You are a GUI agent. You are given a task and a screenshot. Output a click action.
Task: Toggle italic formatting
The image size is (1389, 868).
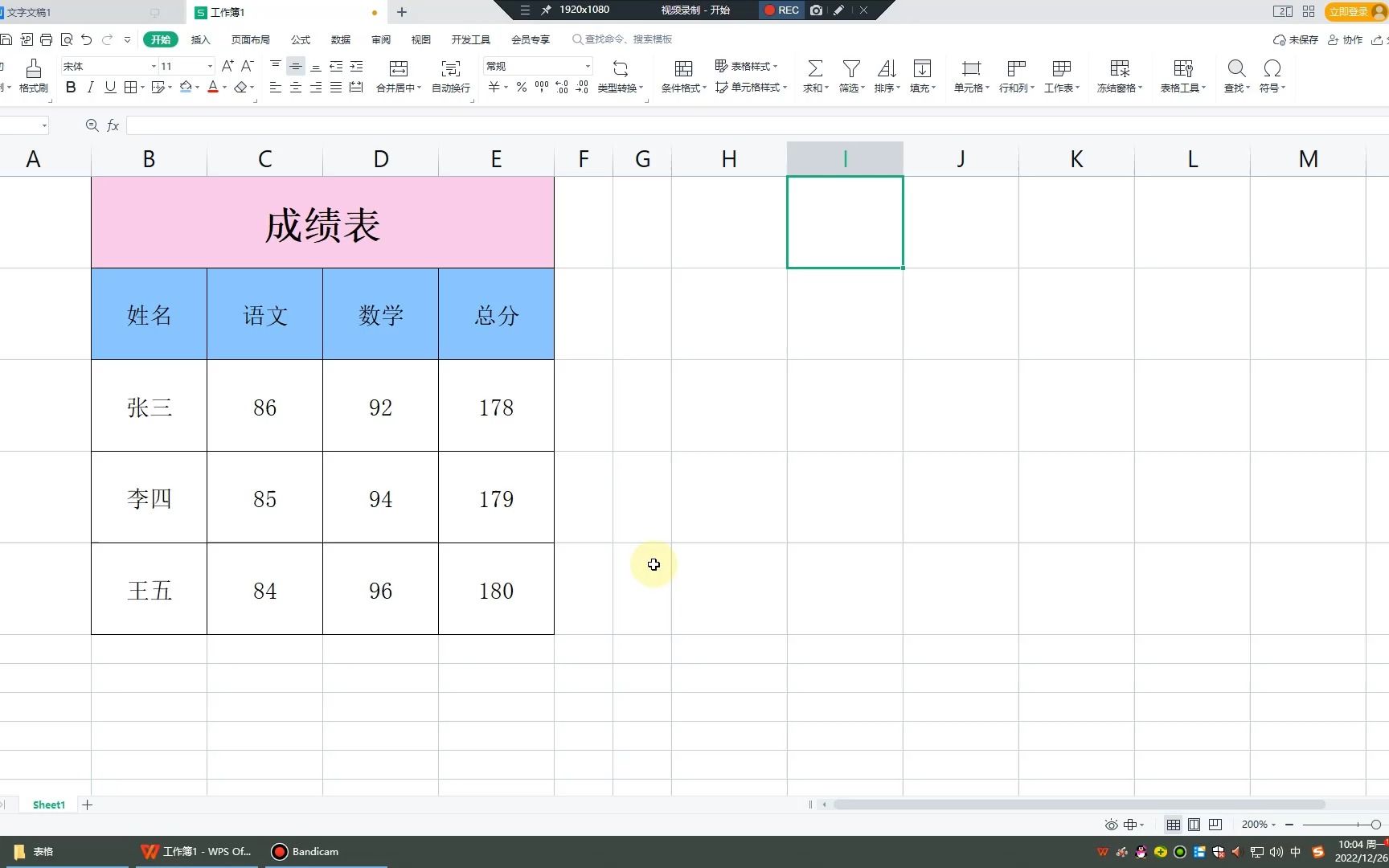coord(90,88)
